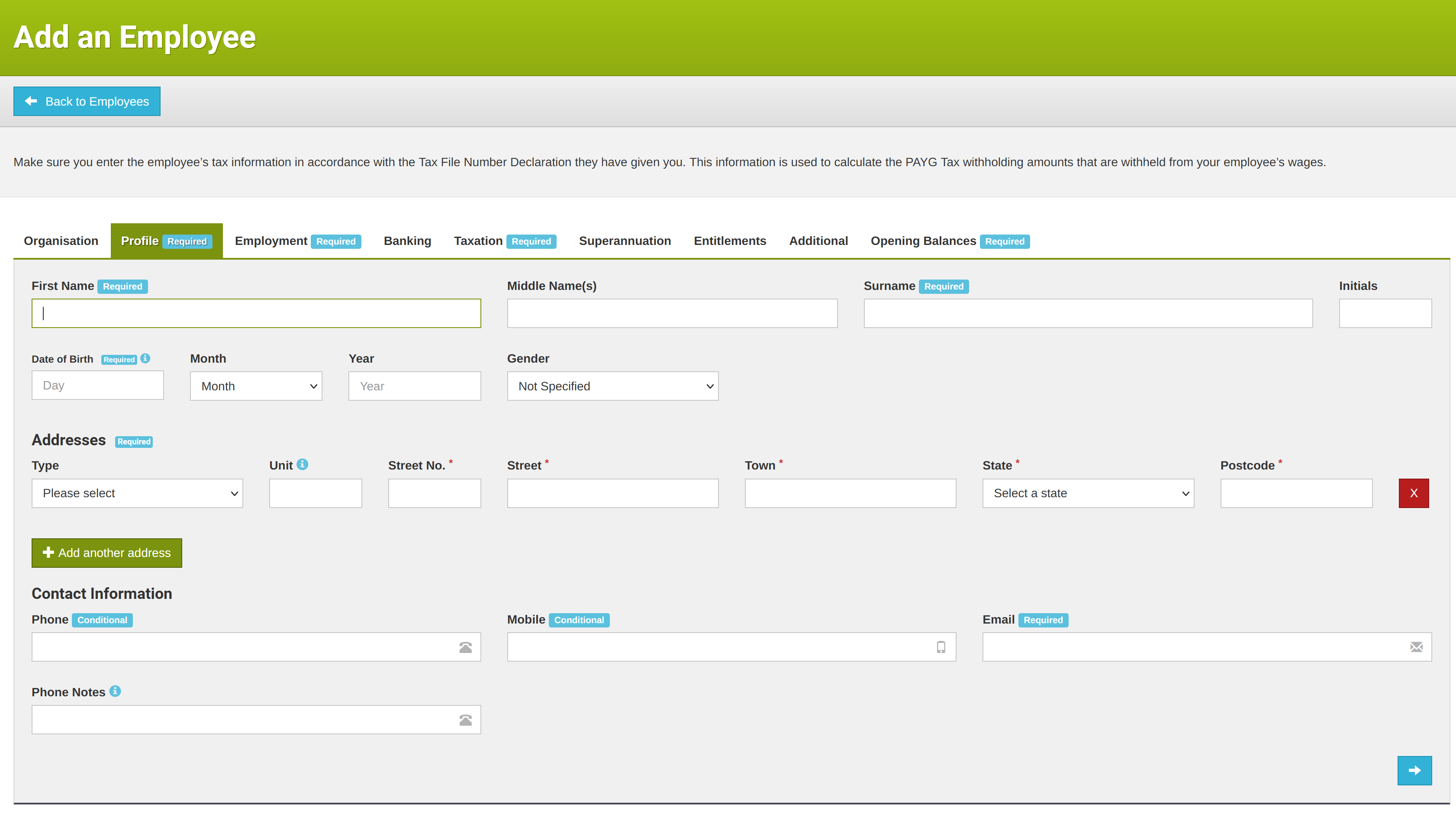1456x817 pixels.
Task: Click the Unit info icon
Action: tap(303, 464)
